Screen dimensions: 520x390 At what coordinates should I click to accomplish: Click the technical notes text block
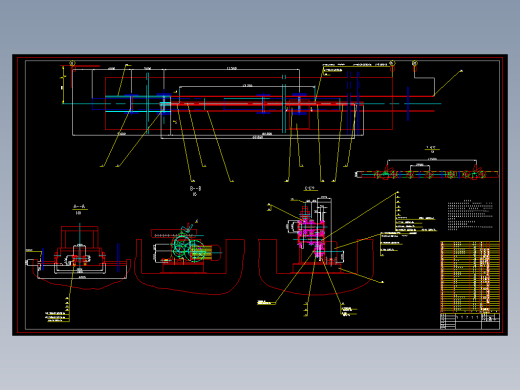pyautogui.click(x=470, y=215)
